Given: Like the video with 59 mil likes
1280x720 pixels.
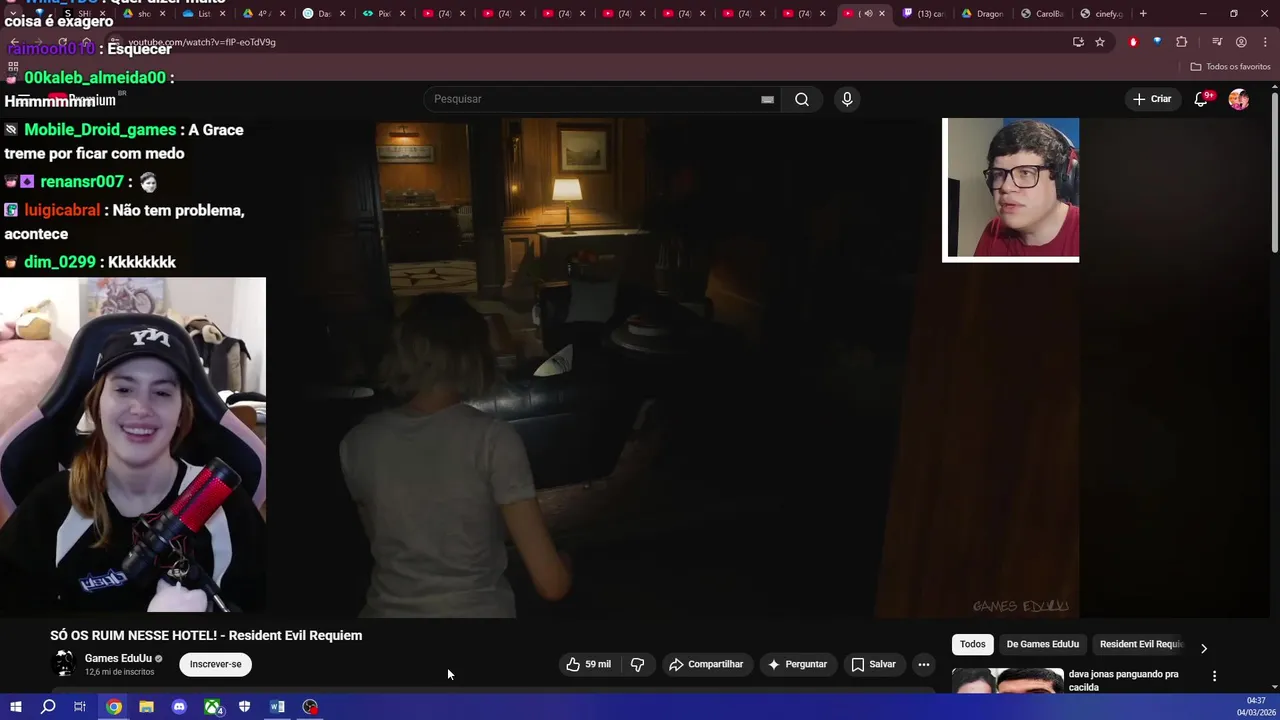Looking at the screenshot, I should click(x=588, y=664).
